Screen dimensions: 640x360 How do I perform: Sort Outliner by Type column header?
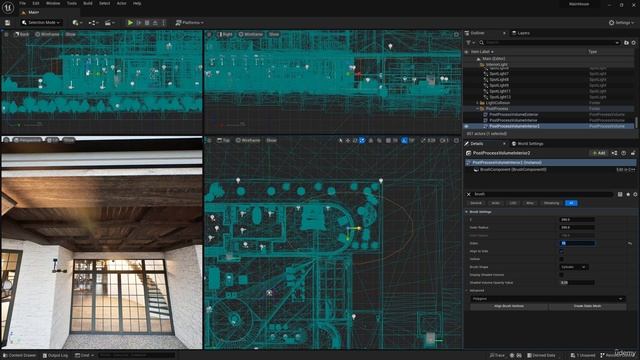point(592,52)
